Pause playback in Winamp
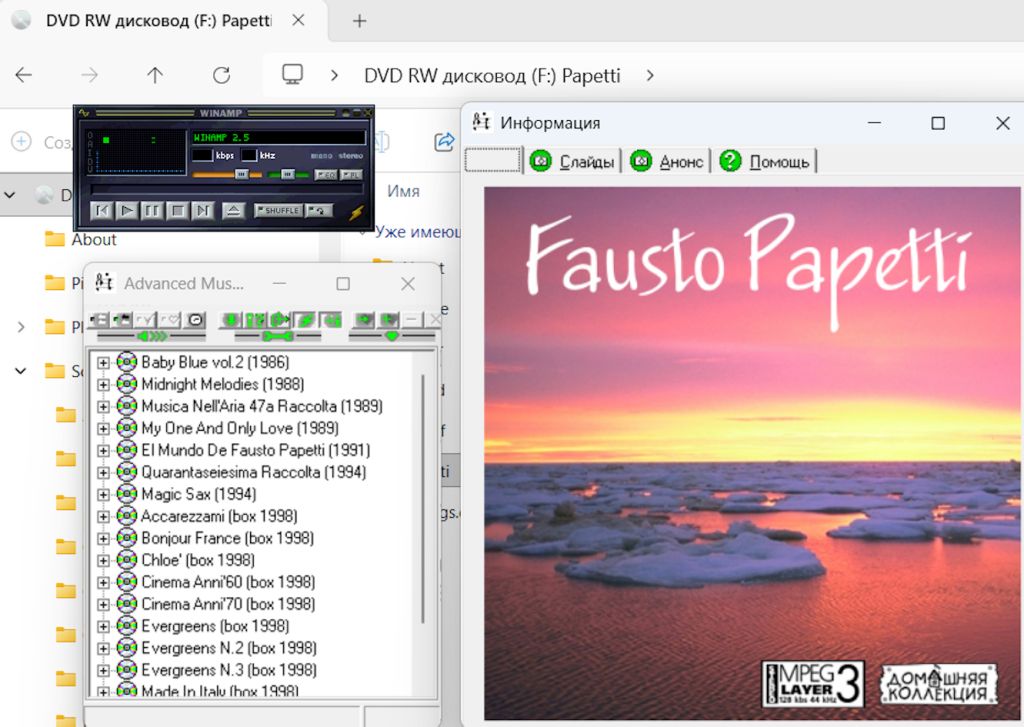This screenshot has height=727, width=1024. tap(152, 210)
